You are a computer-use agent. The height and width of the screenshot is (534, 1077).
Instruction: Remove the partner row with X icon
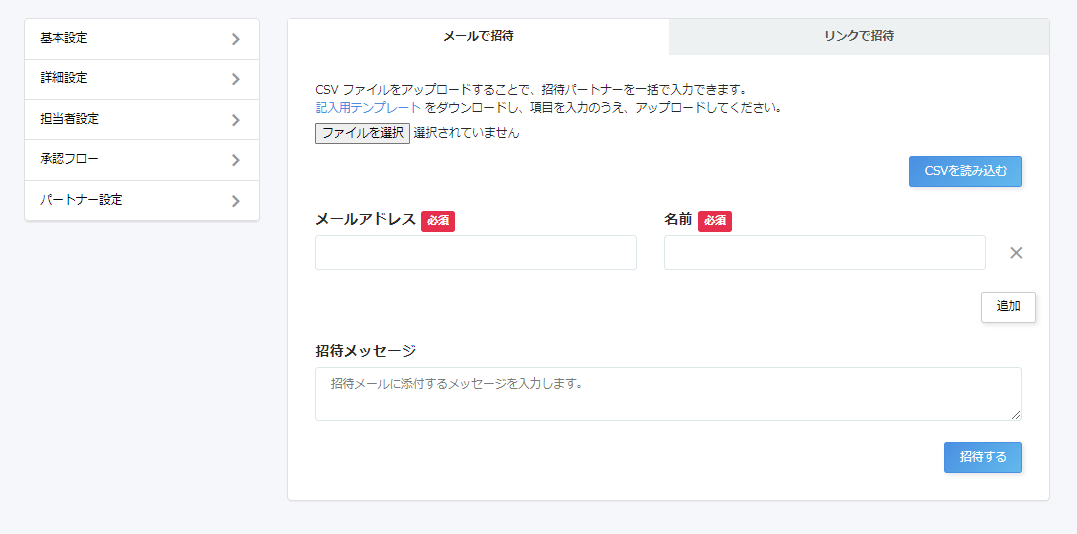point(1016,253)
